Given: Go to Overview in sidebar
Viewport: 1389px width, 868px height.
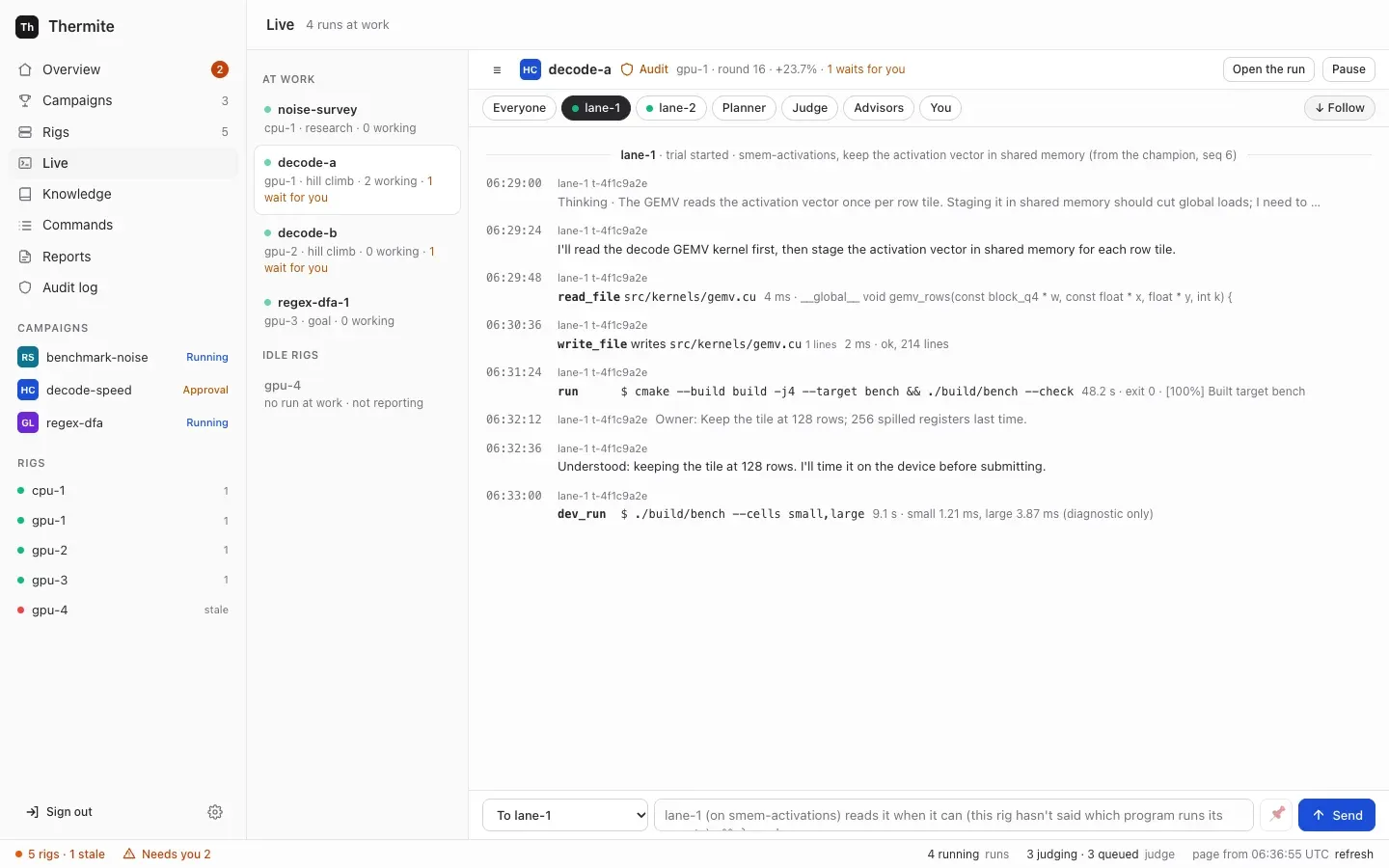Looking at the screenshot, I should point(123,69).
